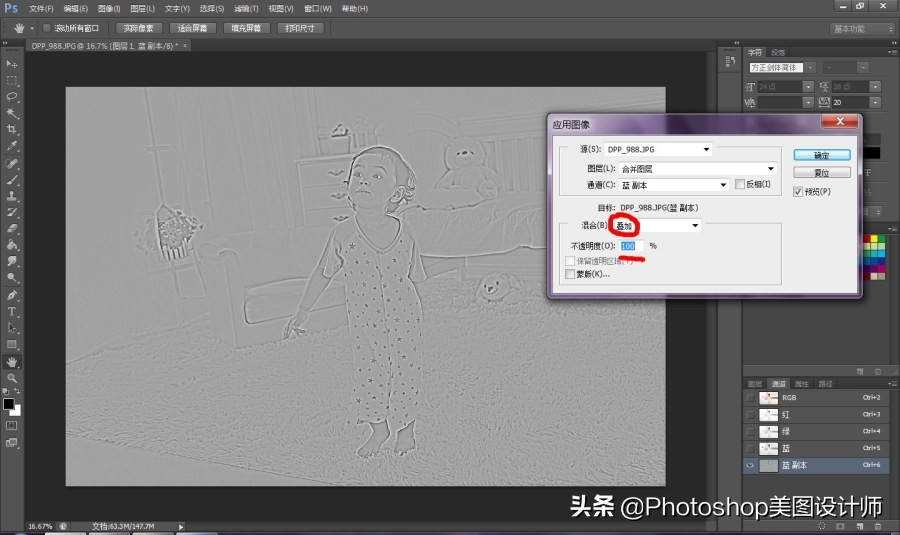The width and height of the screenshot is (900, 535).
Task: Select the Magic Wand tool
Action: tap(12, 113)
